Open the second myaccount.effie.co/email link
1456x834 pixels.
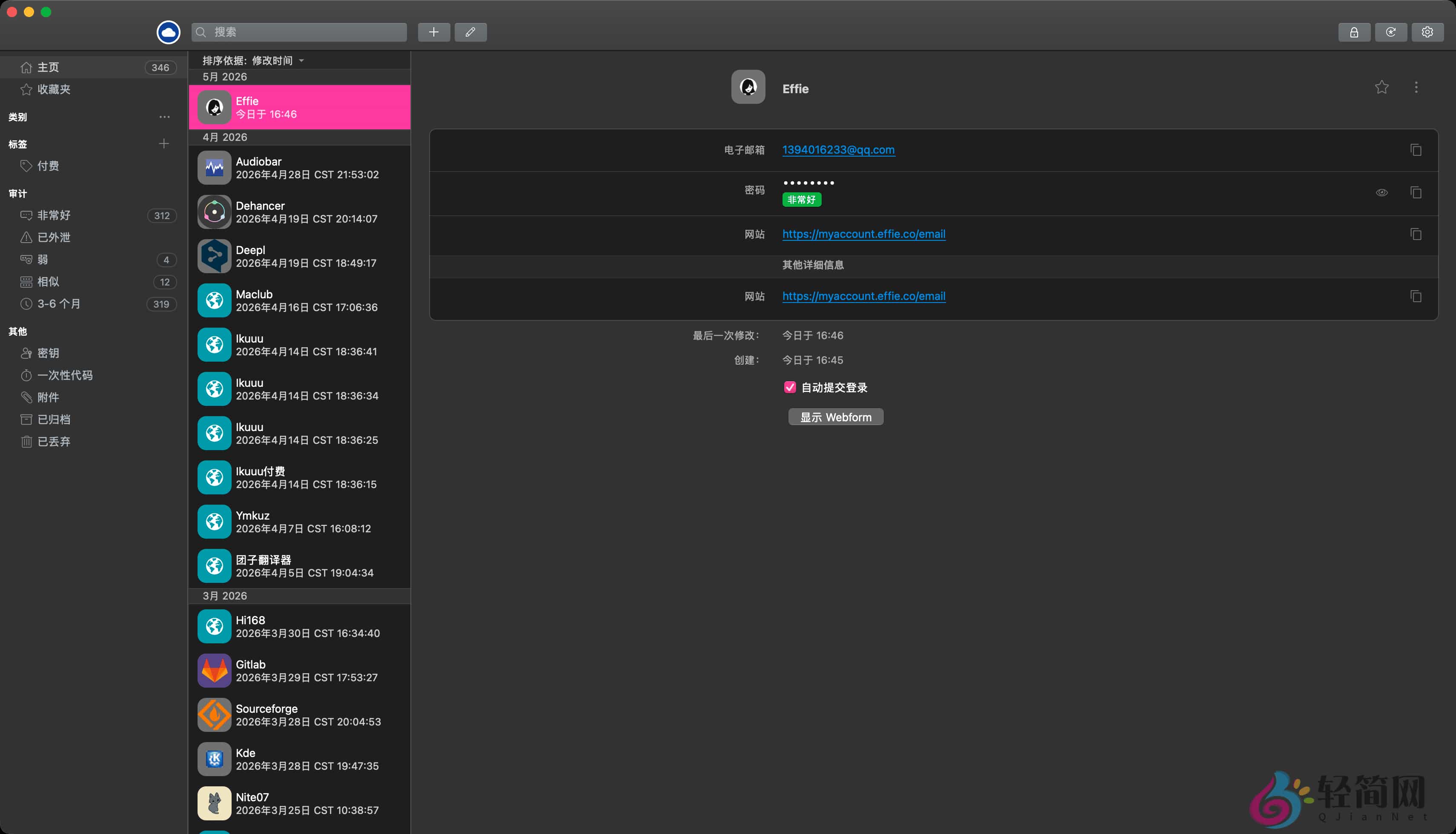coord(863,296)
